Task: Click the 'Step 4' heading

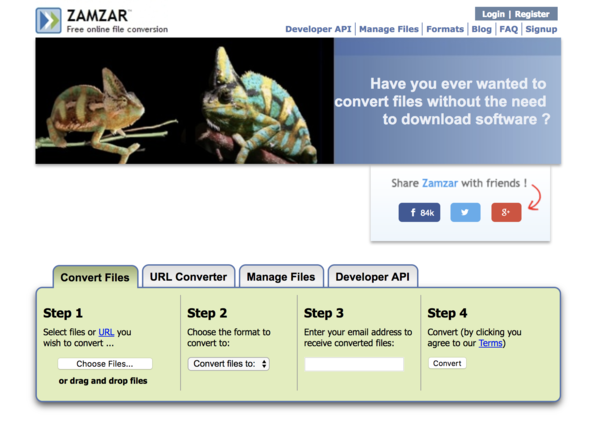Action: (x=447, y=313)
